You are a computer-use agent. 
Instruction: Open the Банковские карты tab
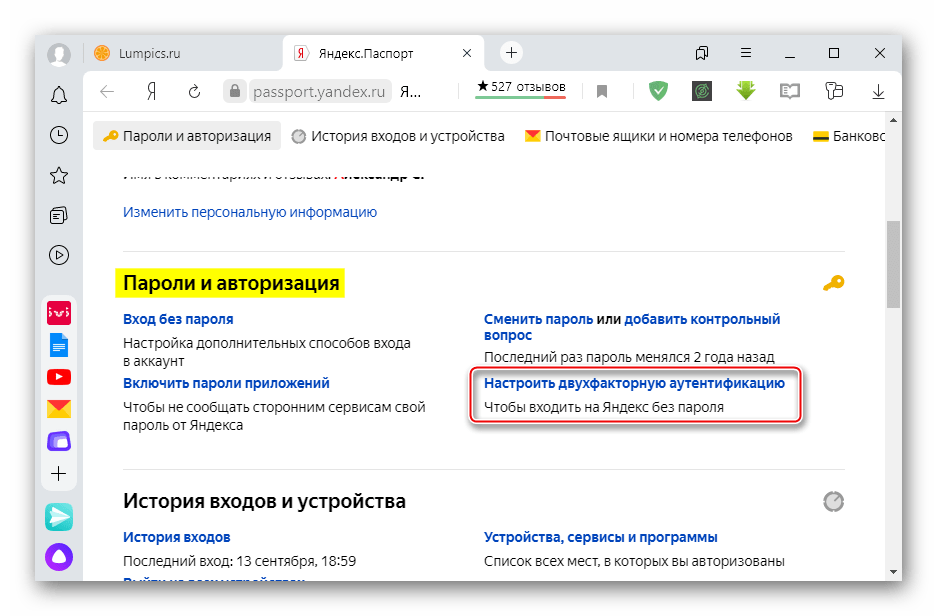849,136
